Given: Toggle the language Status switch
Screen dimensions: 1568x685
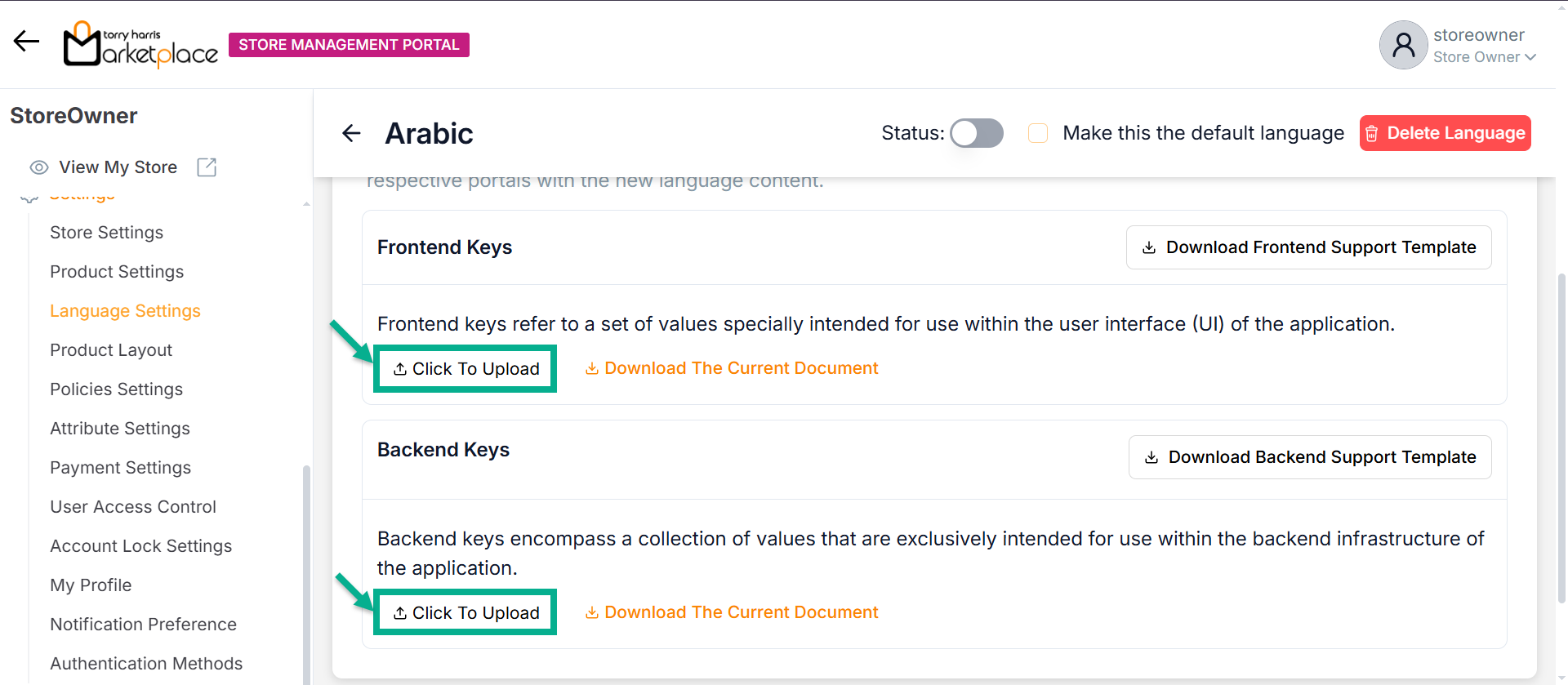Looking at the screenshot, I should point(976,133).
